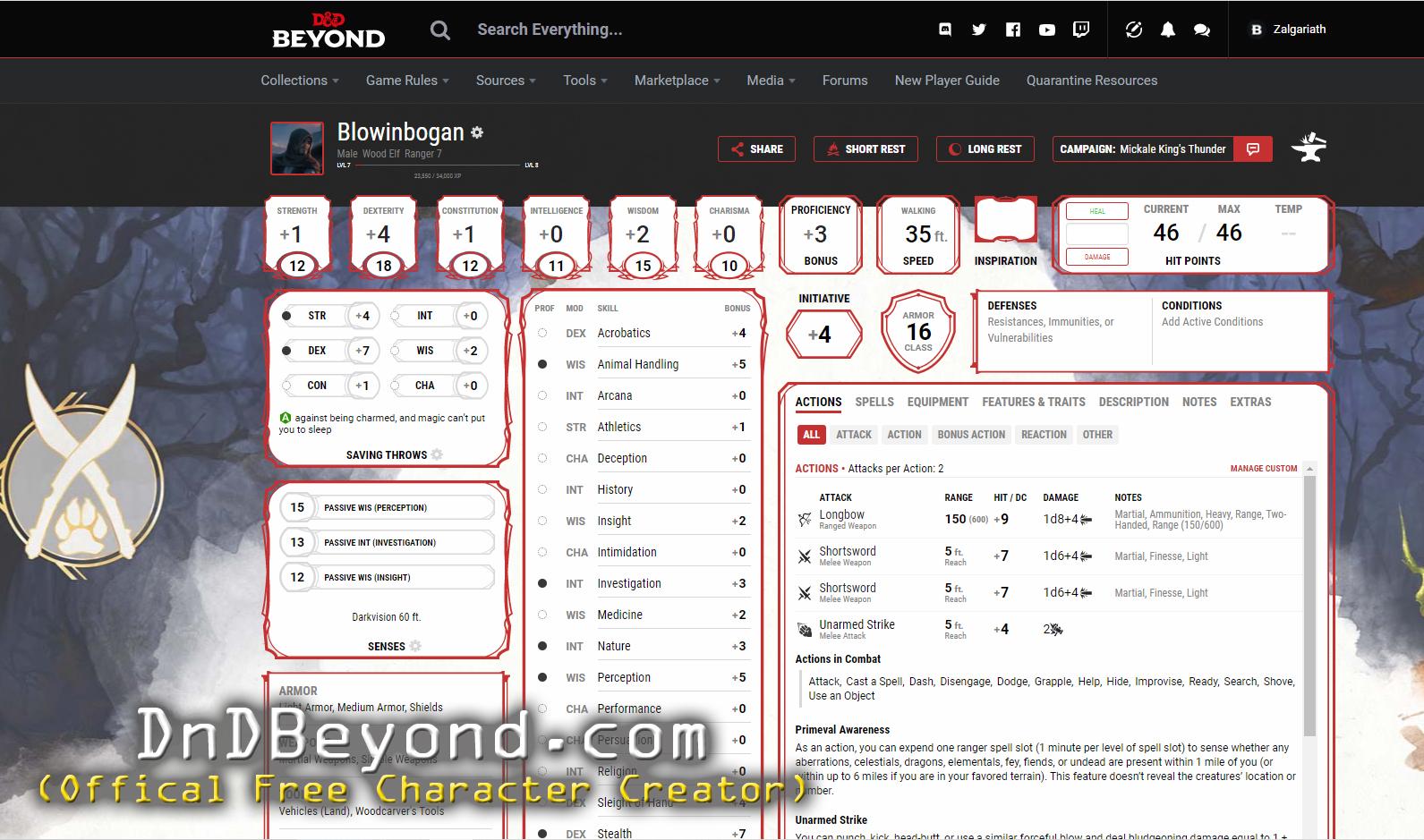Filter actions by Bonus Action

971,435
